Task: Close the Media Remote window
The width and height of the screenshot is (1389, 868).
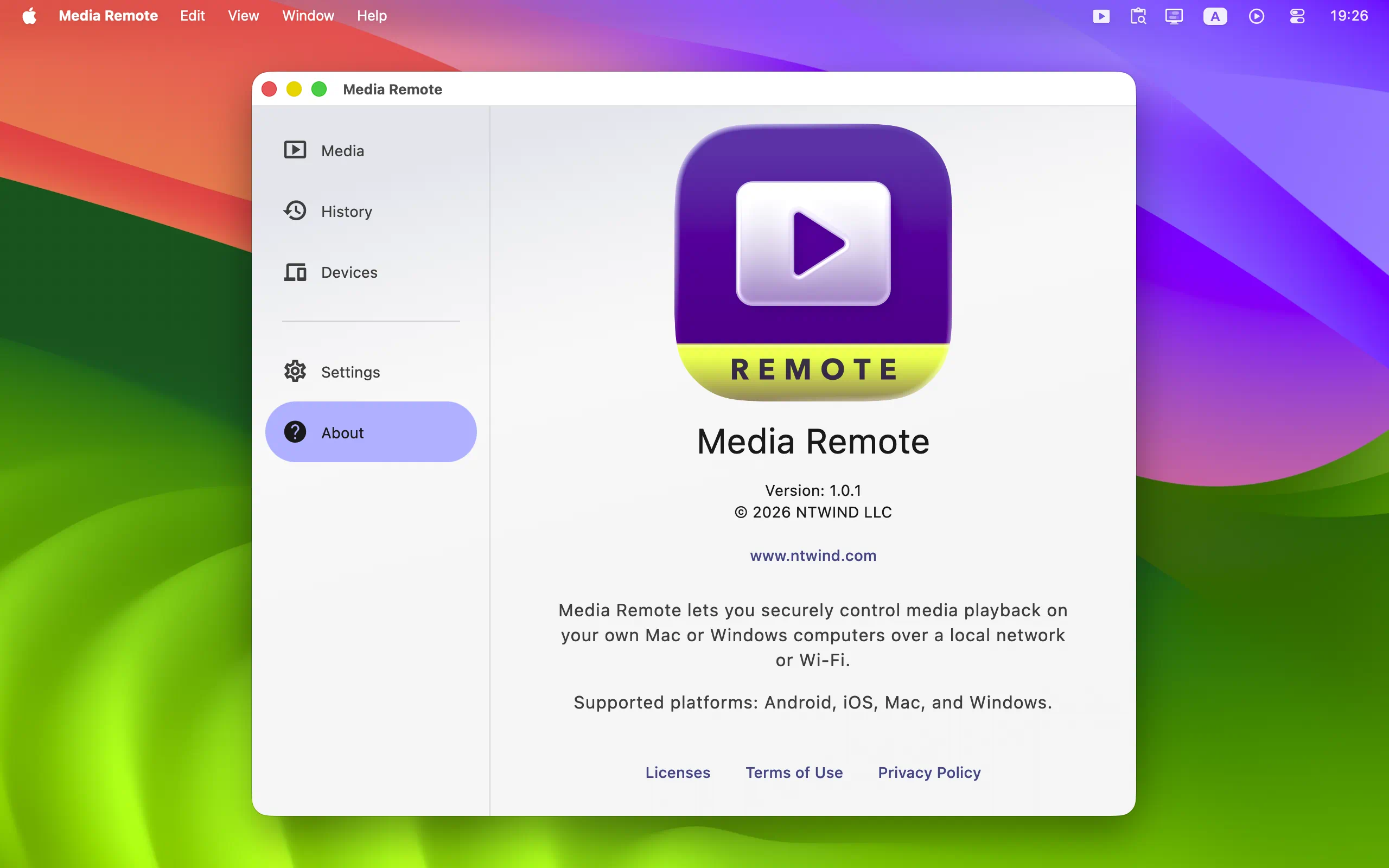Action: (x=269, y=89)
